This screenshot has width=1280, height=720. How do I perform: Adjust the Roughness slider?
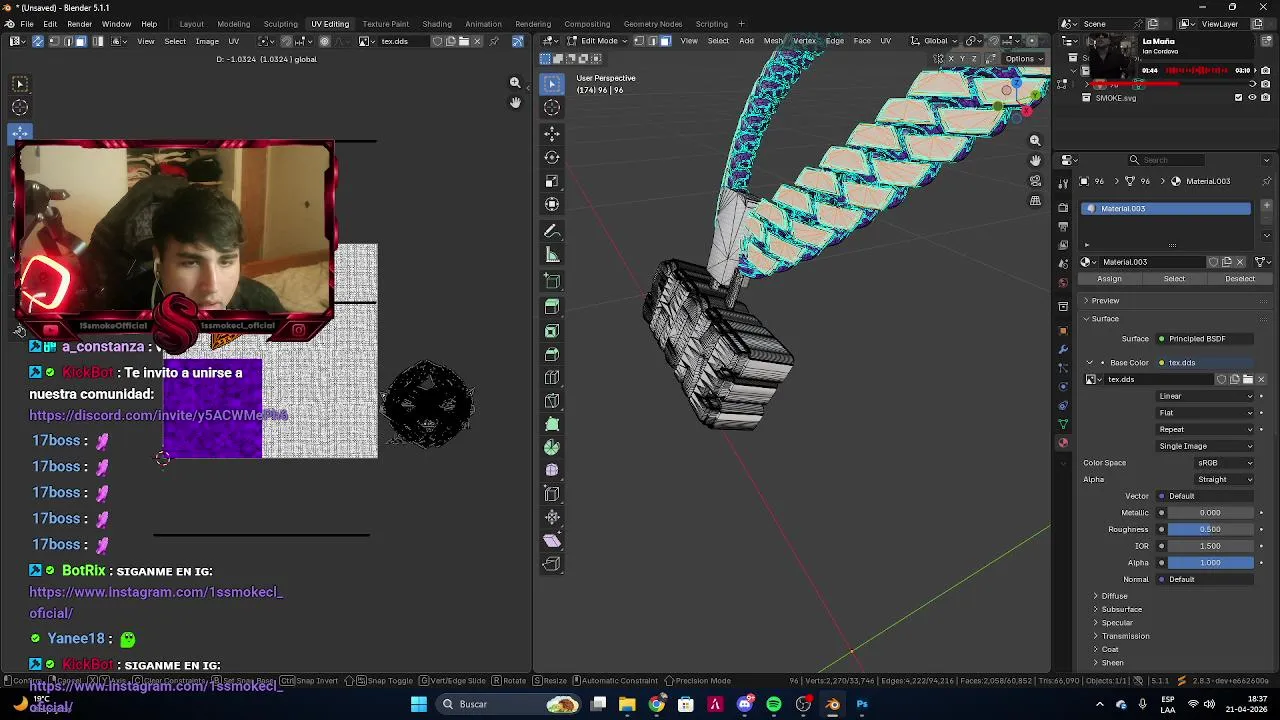point(1210,529)
